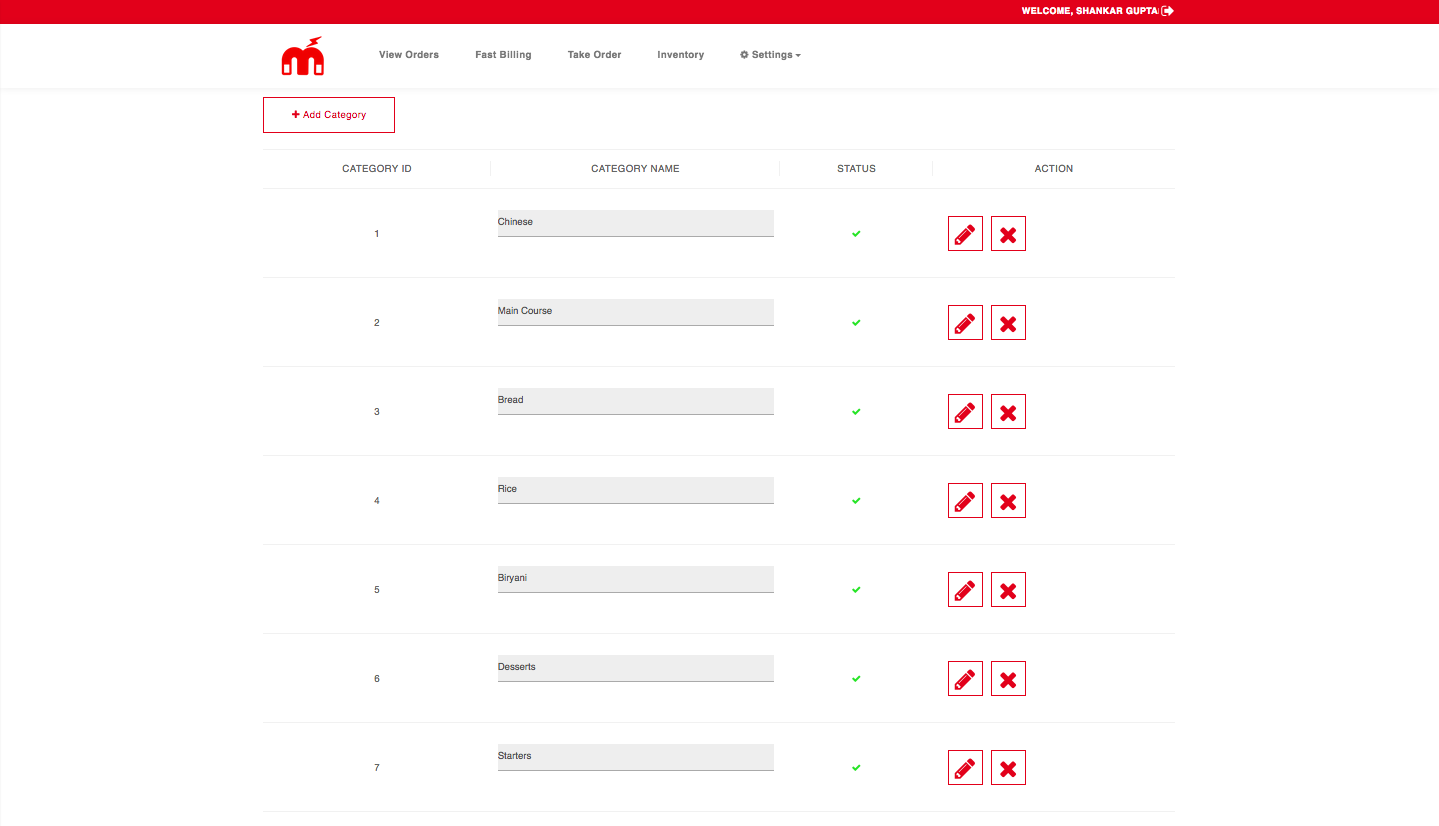Delete the Desserts category
This screenshot has height=826, width=1439.
[x=1008, y=679]
